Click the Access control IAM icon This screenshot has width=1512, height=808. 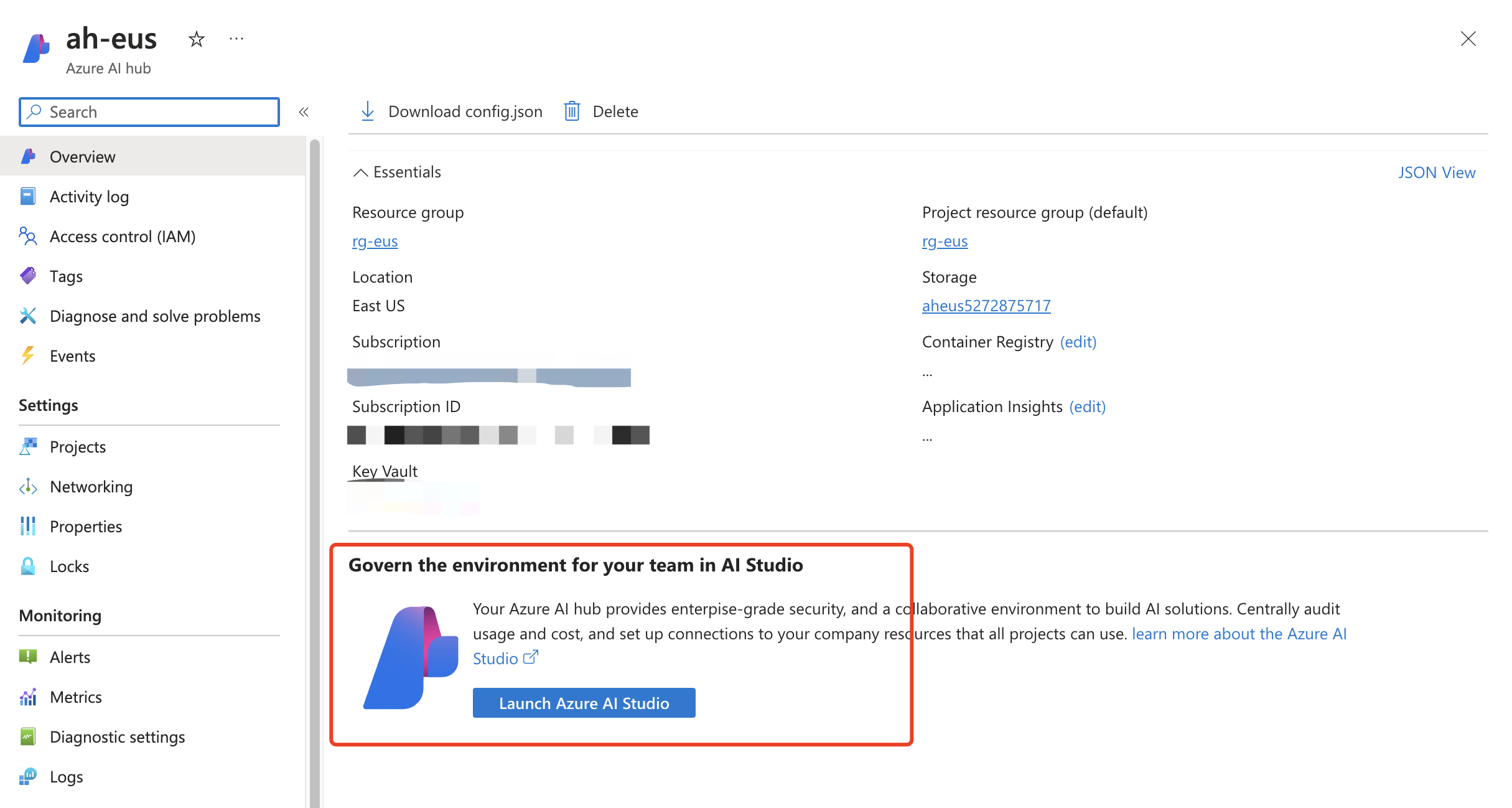(29, 236)
